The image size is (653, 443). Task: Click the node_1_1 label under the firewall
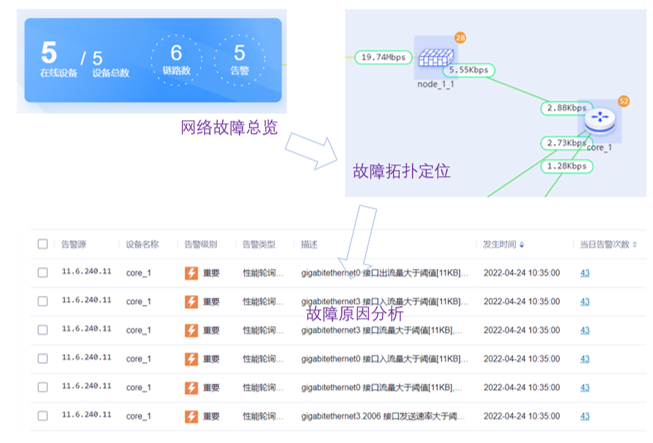coord(436,84)
